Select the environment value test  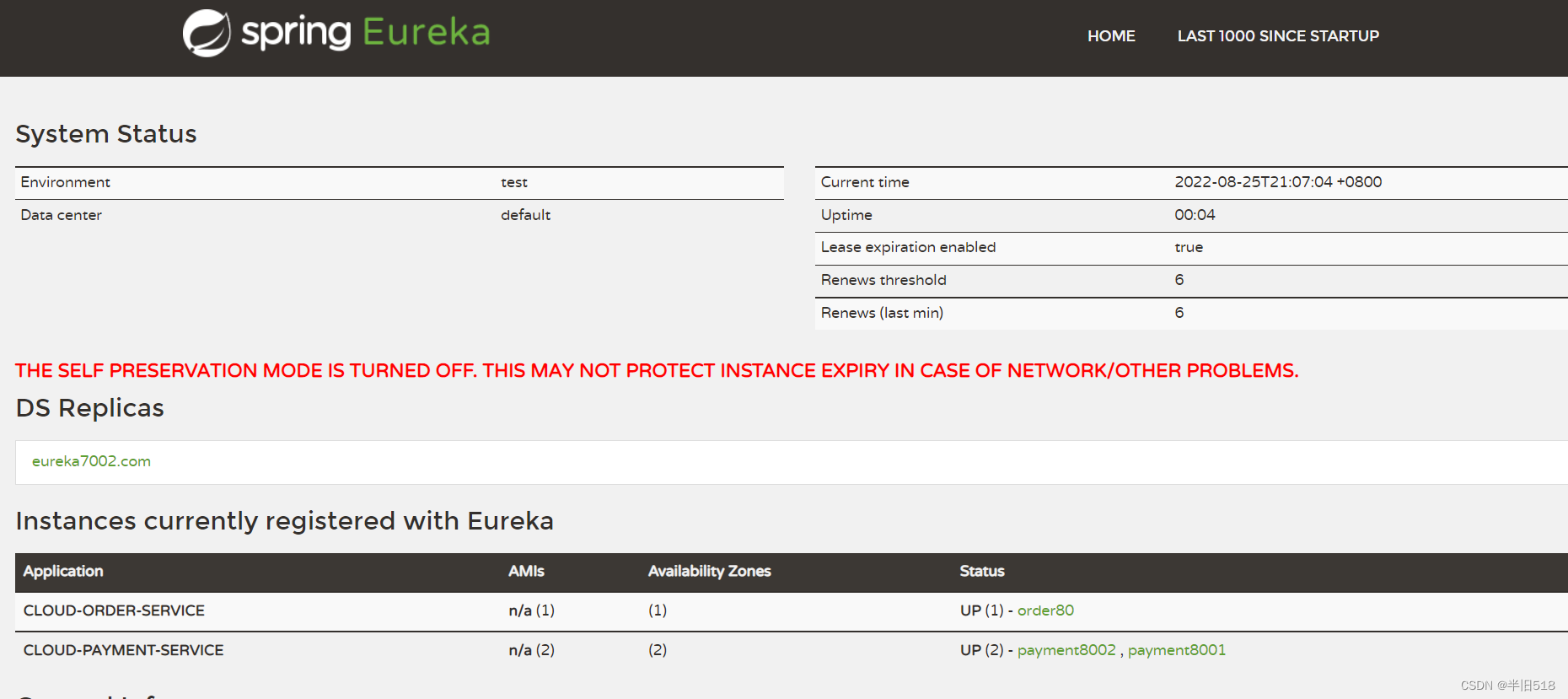tap(514, 182)
